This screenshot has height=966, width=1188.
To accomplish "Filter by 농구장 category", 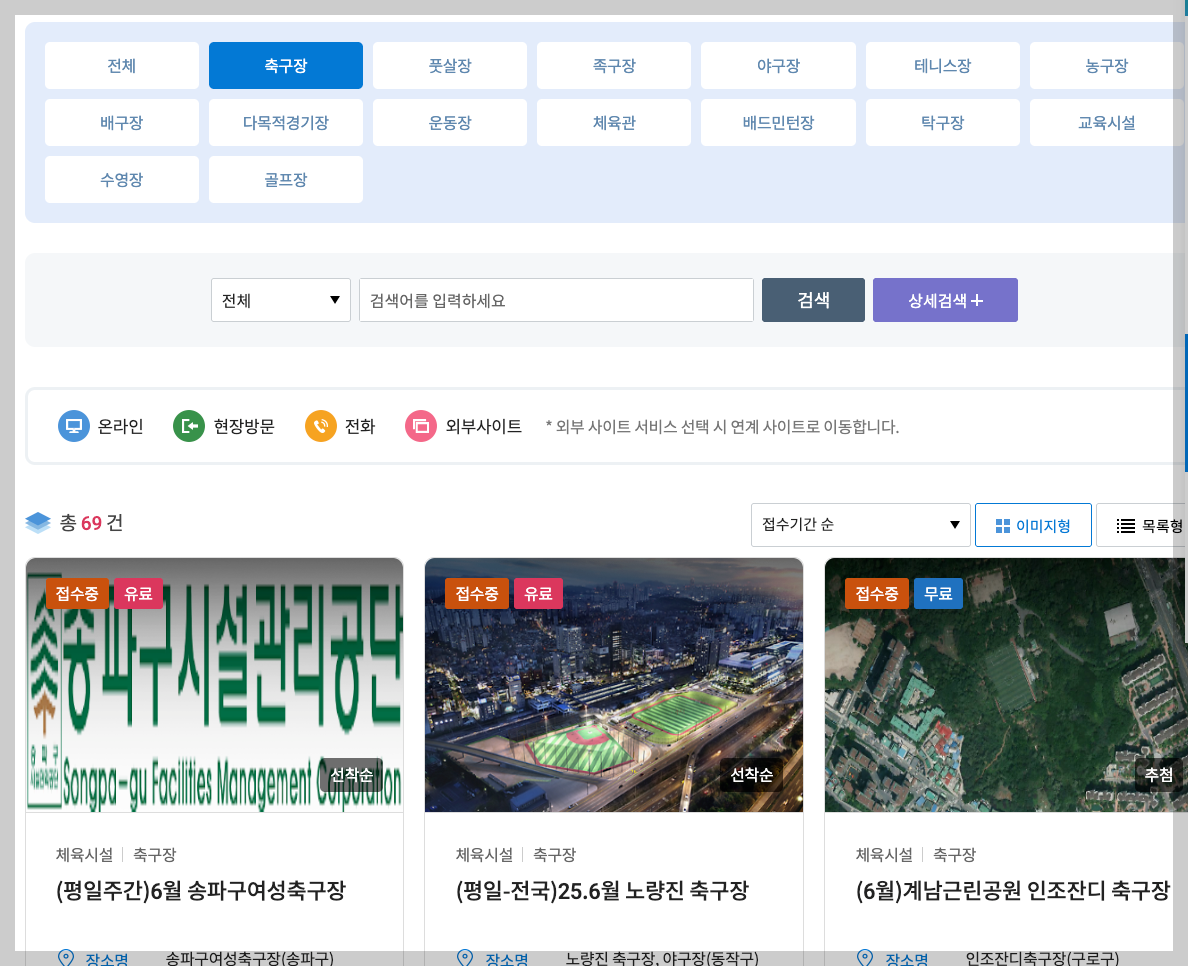I will tap(1106, 65).
